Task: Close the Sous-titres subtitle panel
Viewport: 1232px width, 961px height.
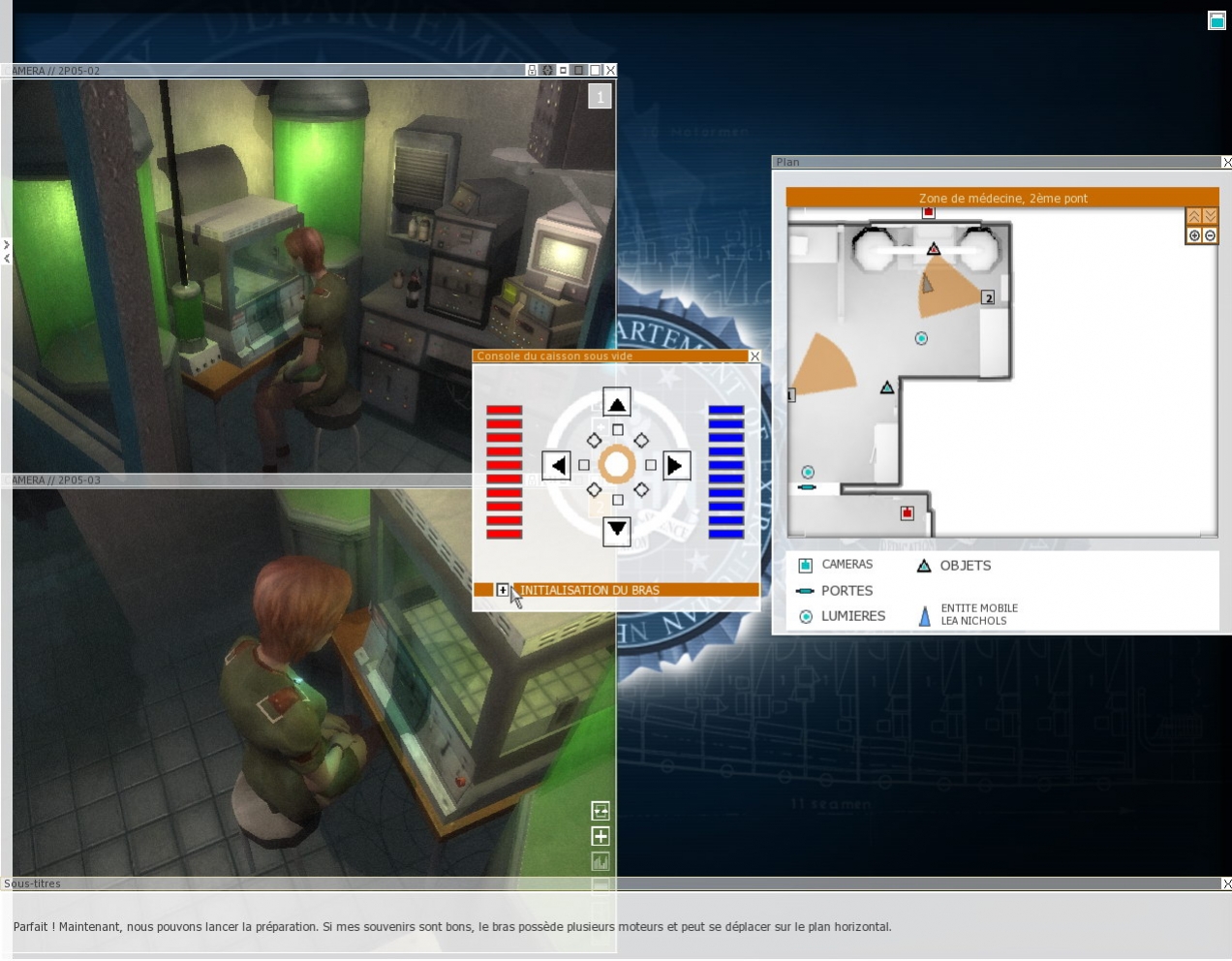Action: tap(1226, 883)
